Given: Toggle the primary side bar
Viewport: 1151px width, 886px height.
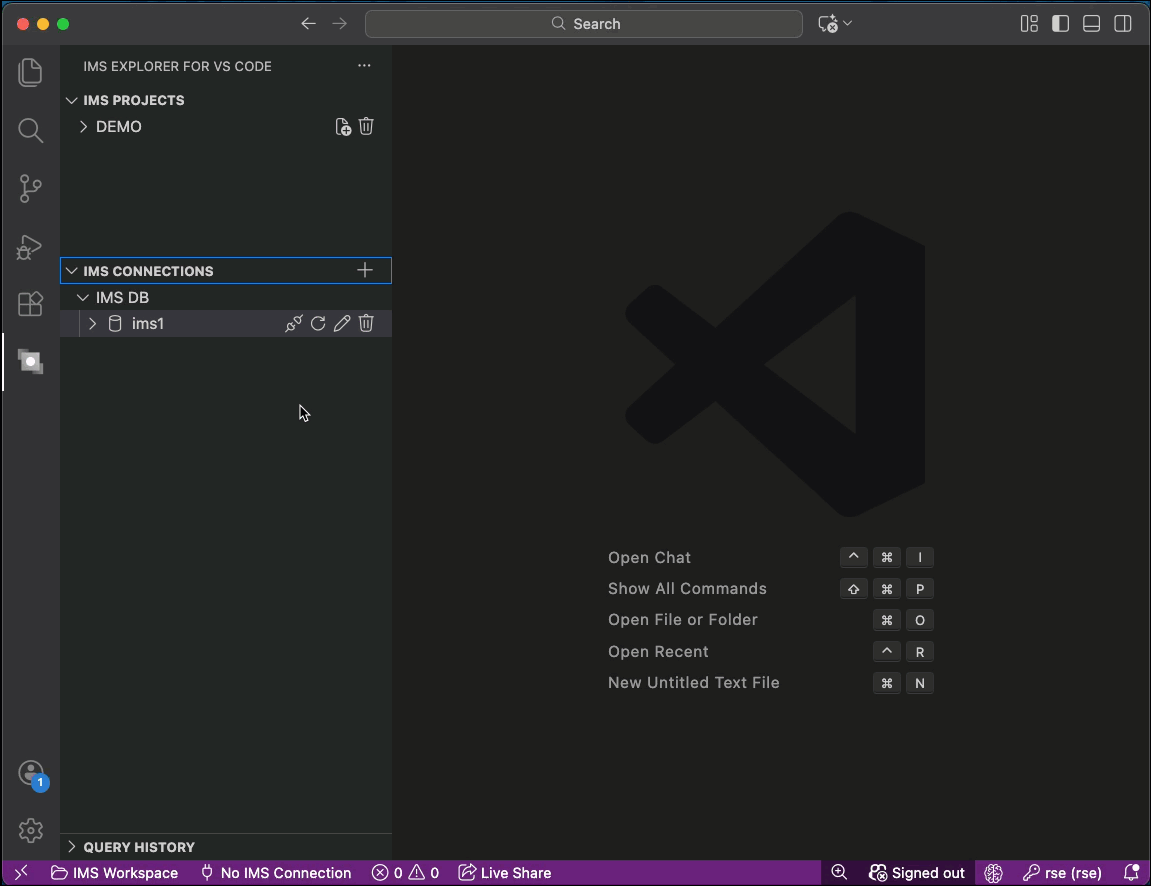Looking at the screenshot, I should [x=1061, y=24].
